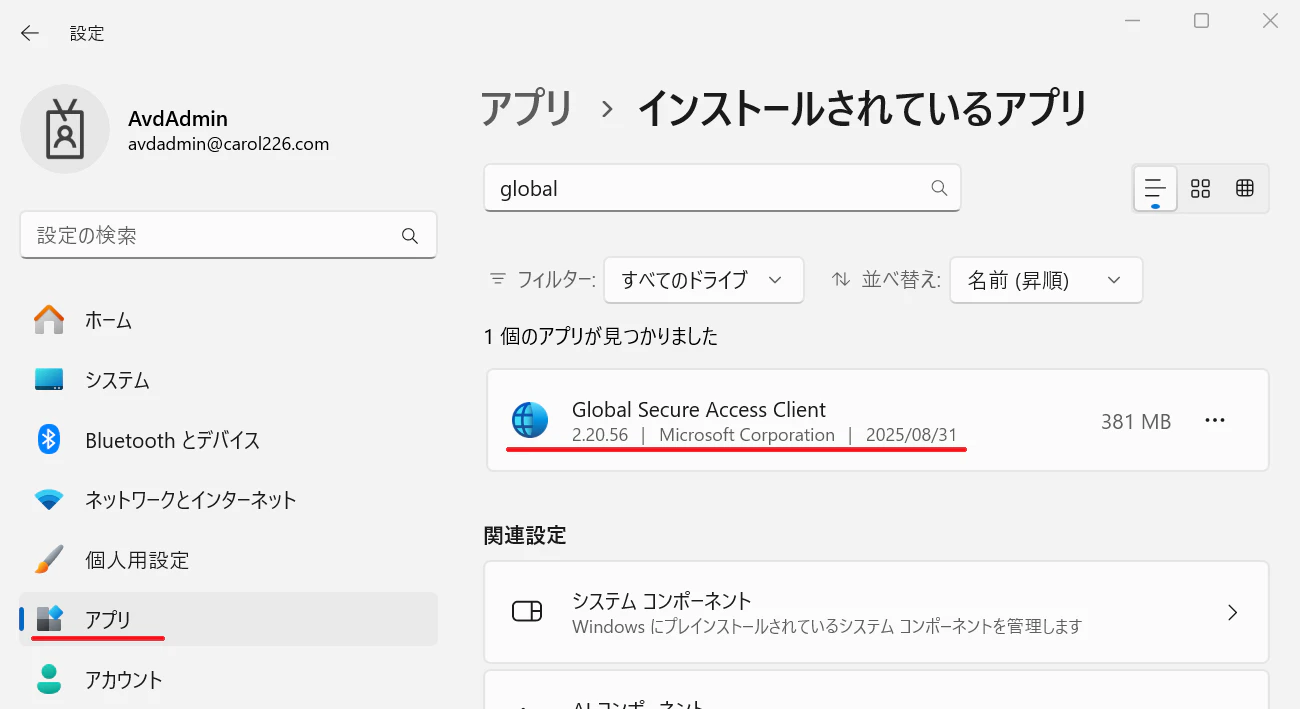Click the アプリ breadcrumb link
The width and height of the screenshot is (1300, 709).
(527, 108)
